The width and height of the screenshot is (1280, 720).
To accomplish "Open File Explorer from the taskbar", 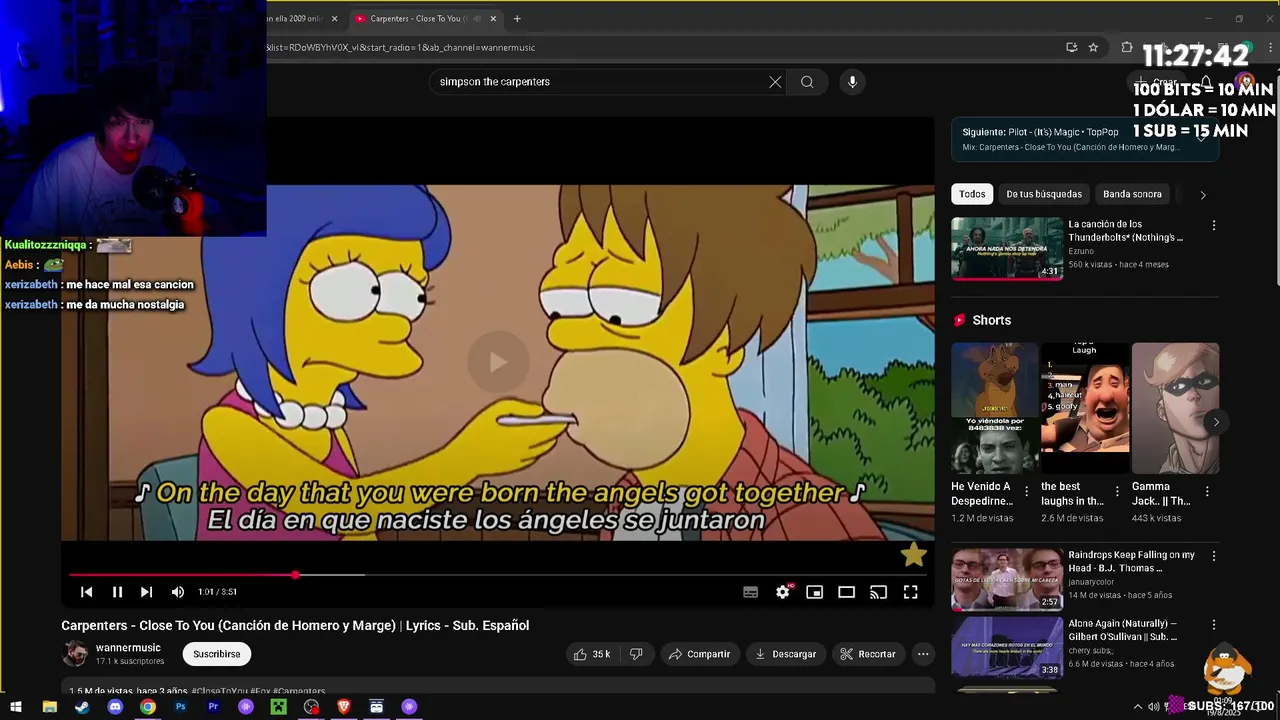I will [49, 707].
